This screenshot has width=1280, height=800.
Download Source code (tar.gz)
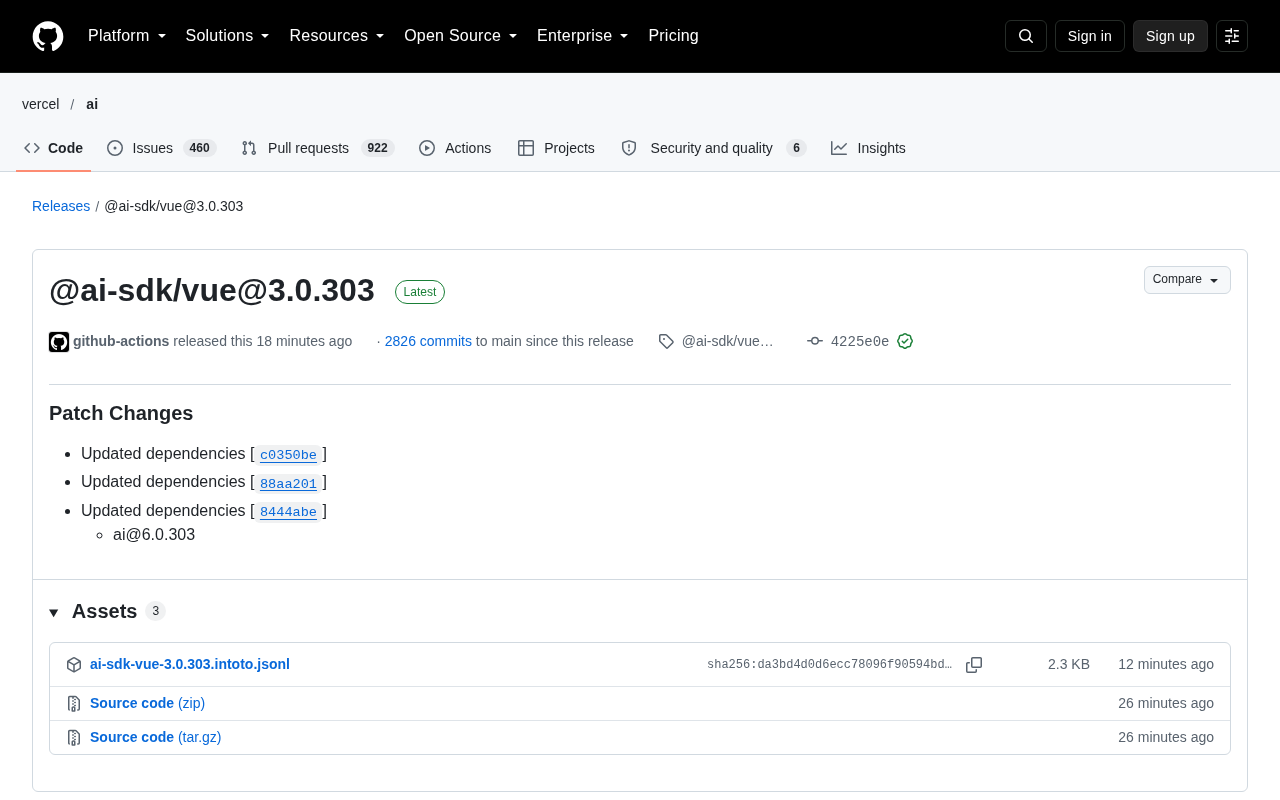(155, 737)
